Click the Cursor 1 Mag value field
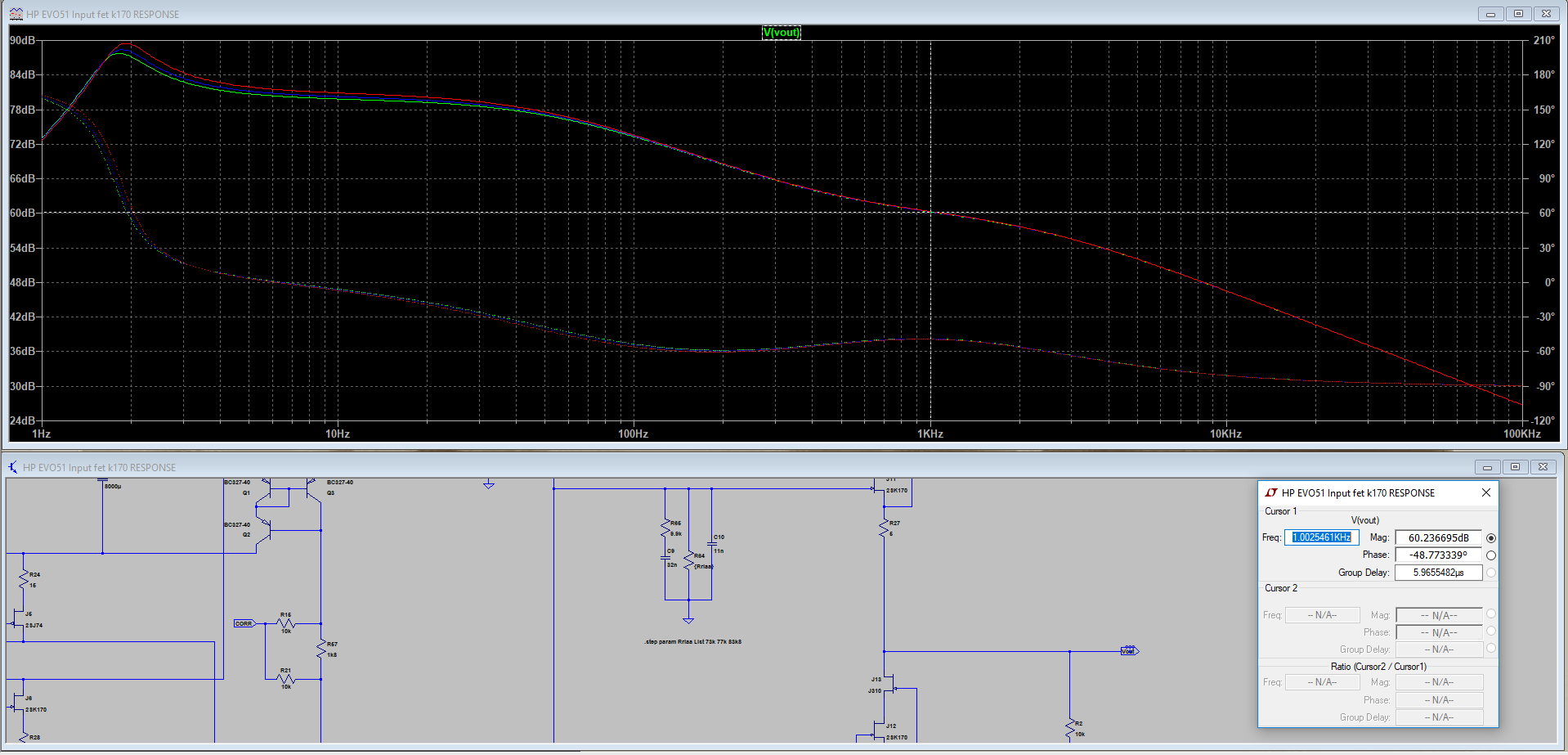Viewport: 1568px width, 755px height. [1439, 537]
